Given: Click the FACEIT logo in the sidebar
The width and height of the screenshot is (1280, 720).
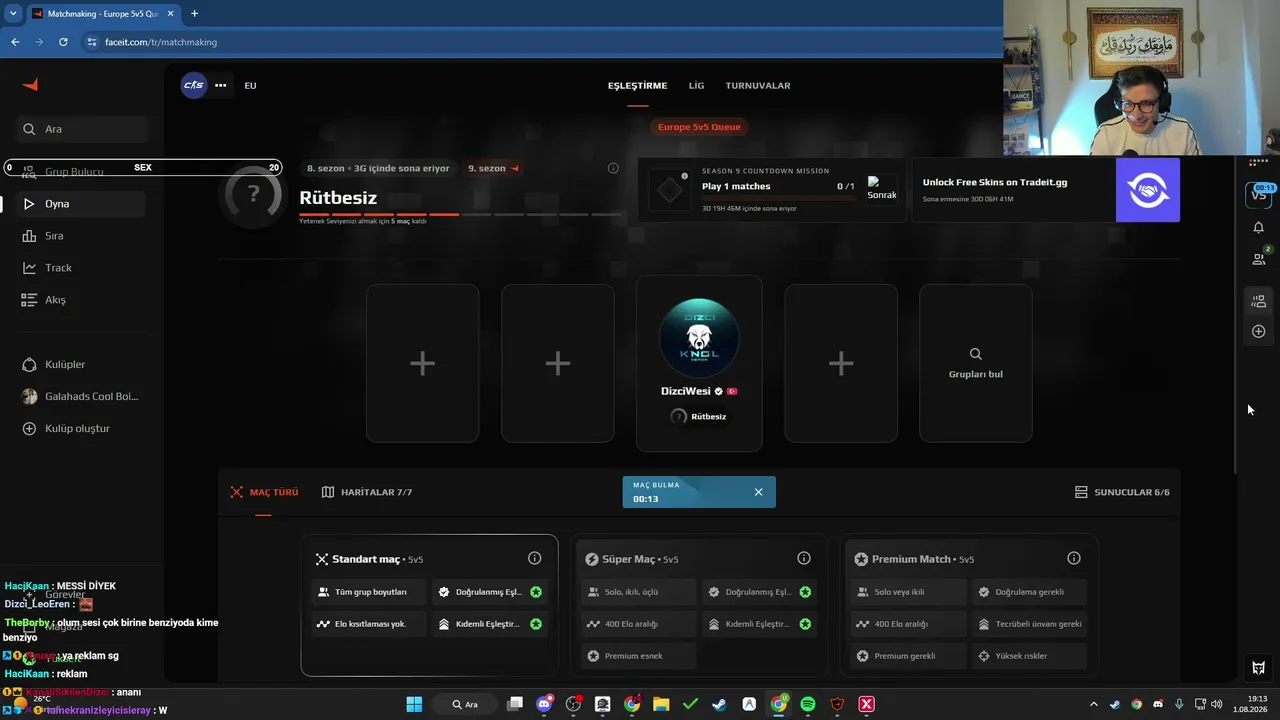Looking at the screenshot, I should (x=30, y=85).
